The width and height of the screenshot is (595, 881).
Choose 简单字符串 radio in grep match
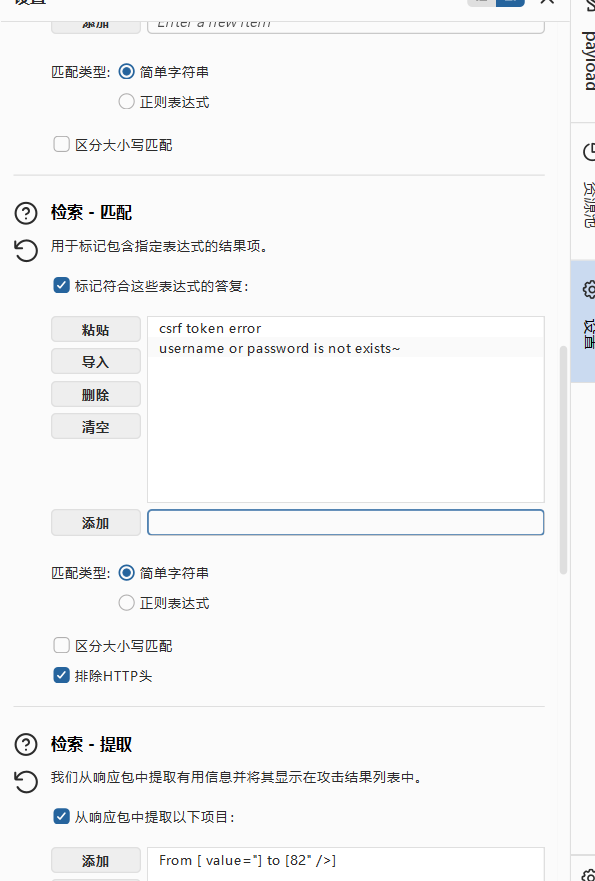tap(126, 573)
